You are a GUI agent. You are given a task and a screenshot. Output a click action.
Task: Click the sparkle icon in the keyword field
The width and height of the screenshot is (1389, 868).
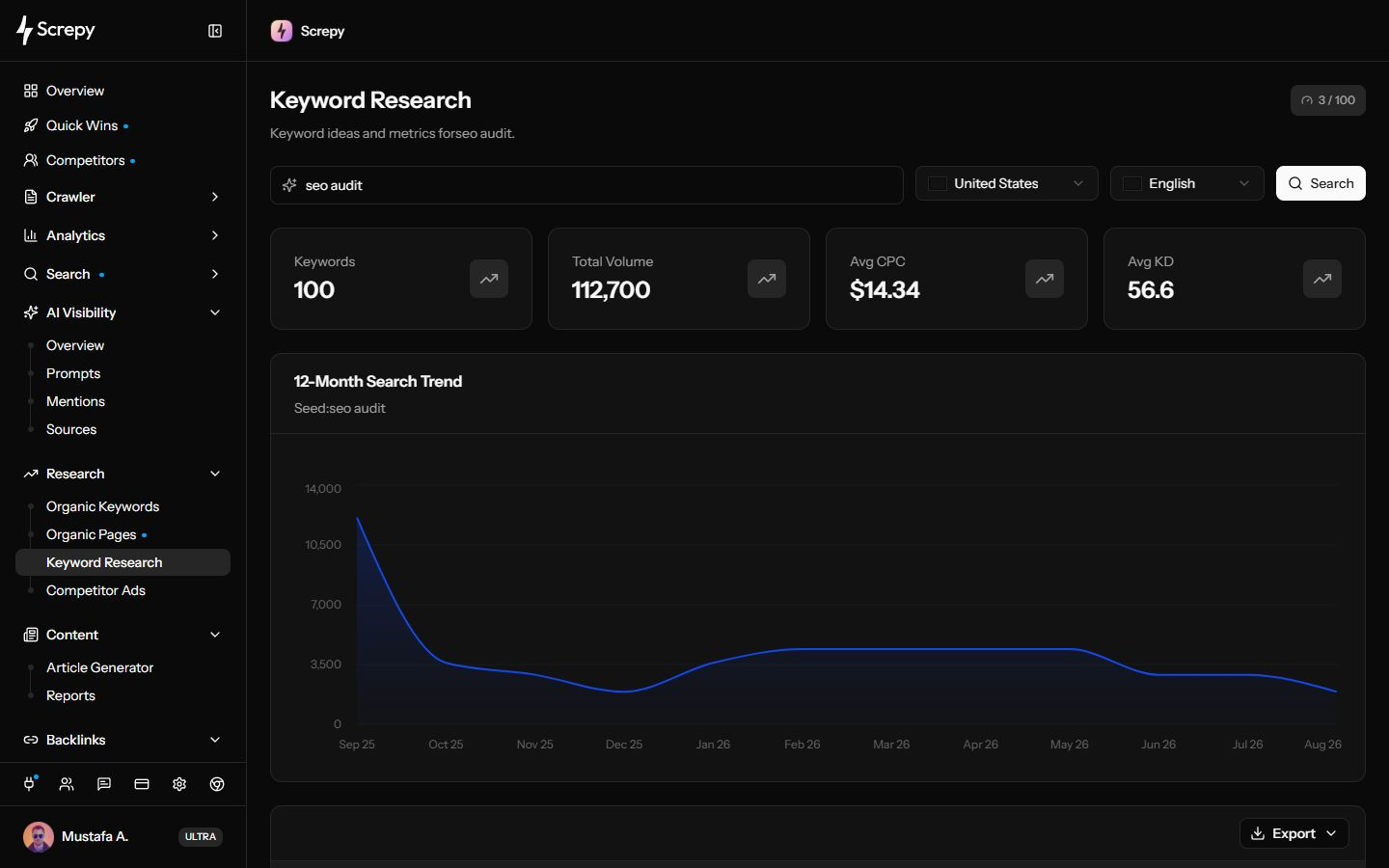pos(289,185)
